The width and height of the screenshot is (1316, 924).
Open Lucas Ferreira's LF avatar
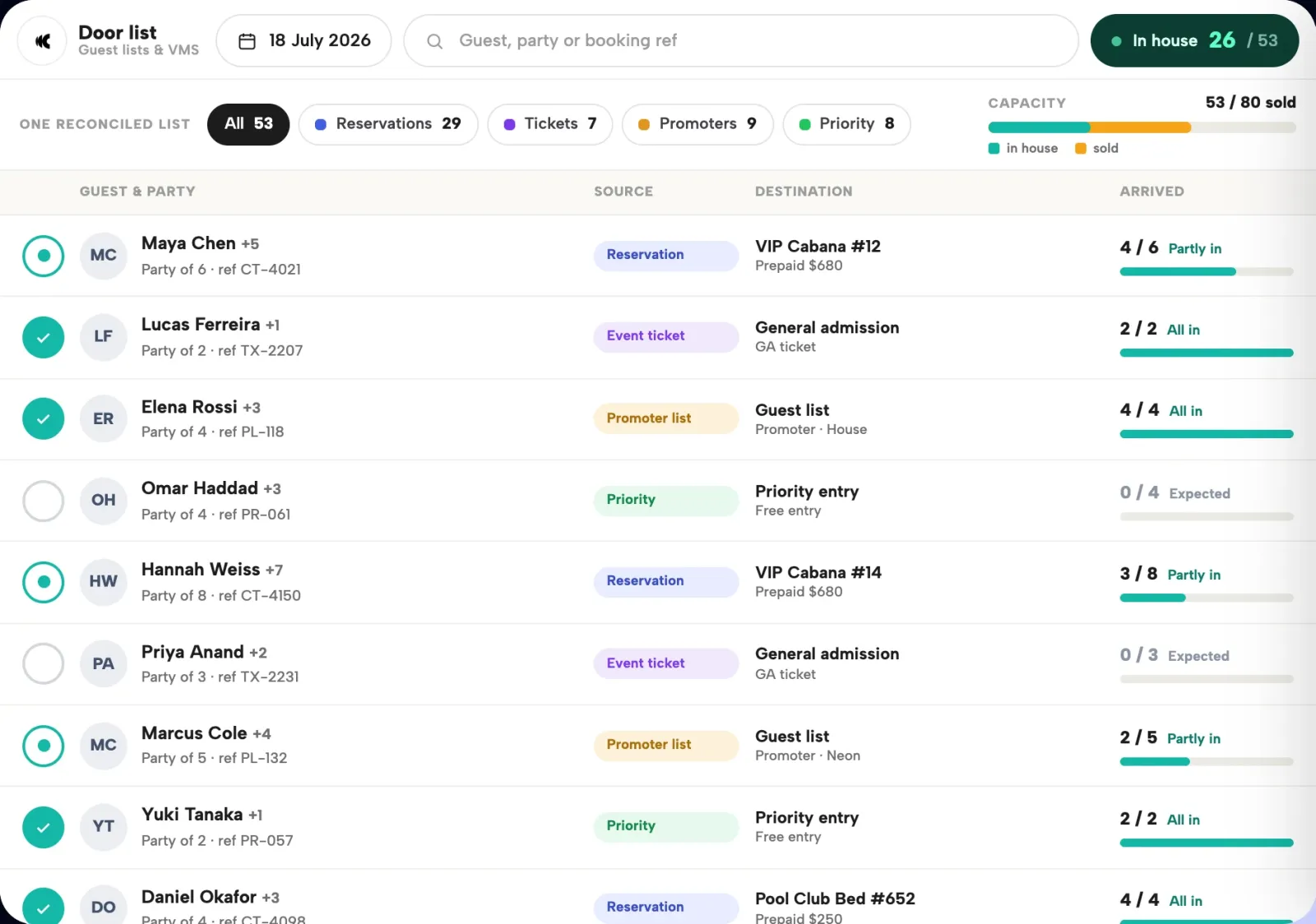coord(103,337)
